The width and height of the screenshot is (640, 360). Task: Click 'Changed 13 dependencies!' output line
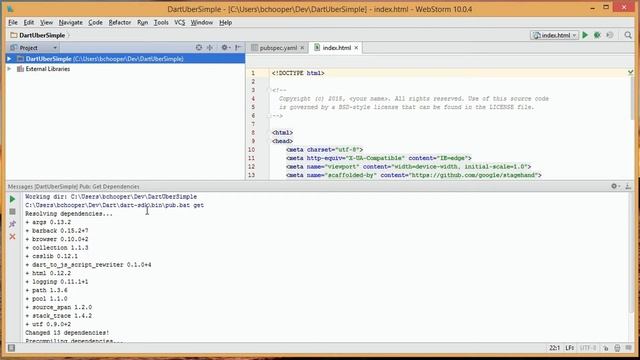coord(67,333)
